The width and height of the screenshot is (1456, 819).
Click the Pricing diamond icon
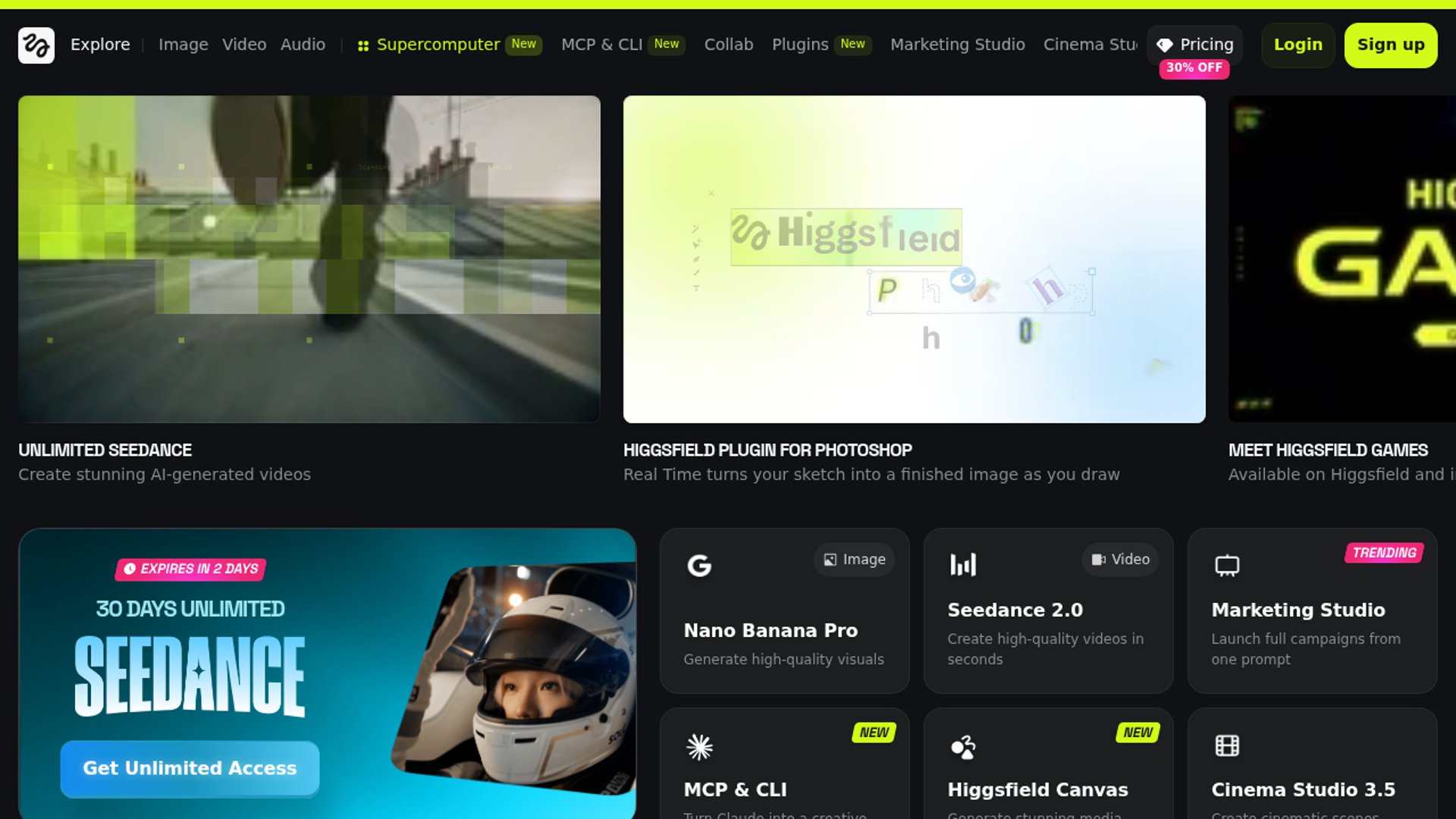click(1165, 45)
